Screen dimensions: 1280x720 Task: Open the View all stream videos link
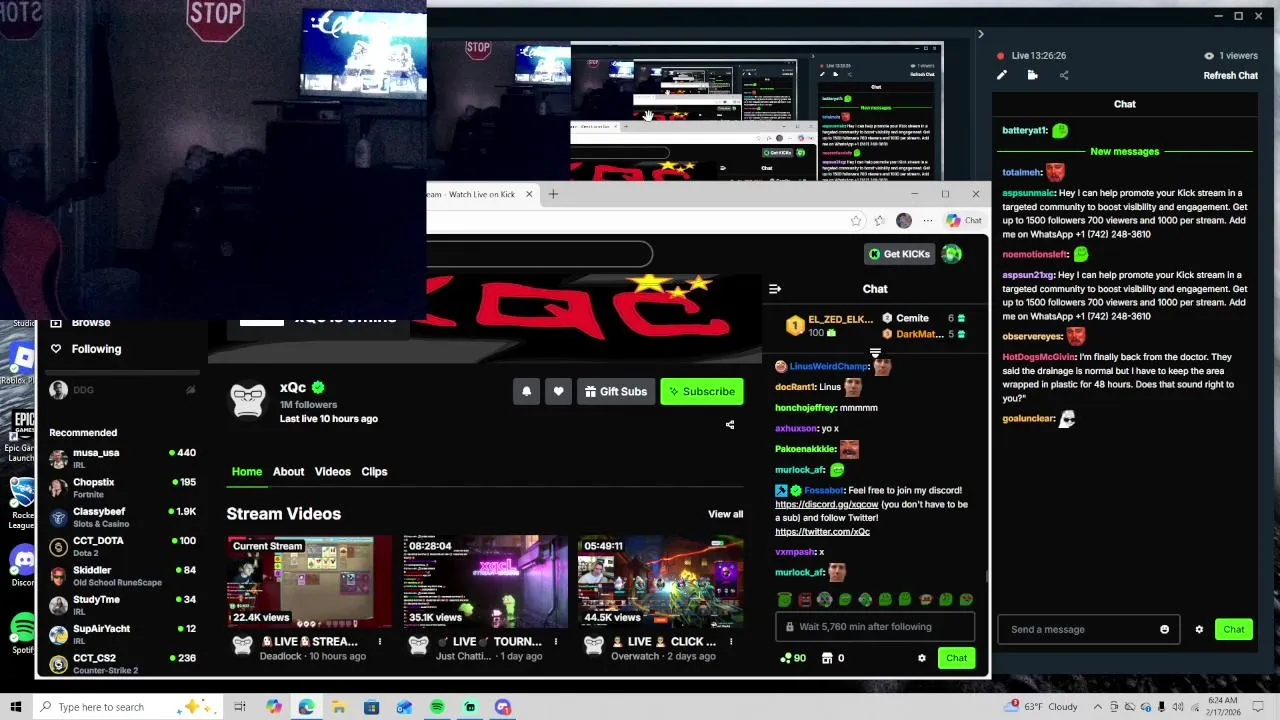[725, 514]
